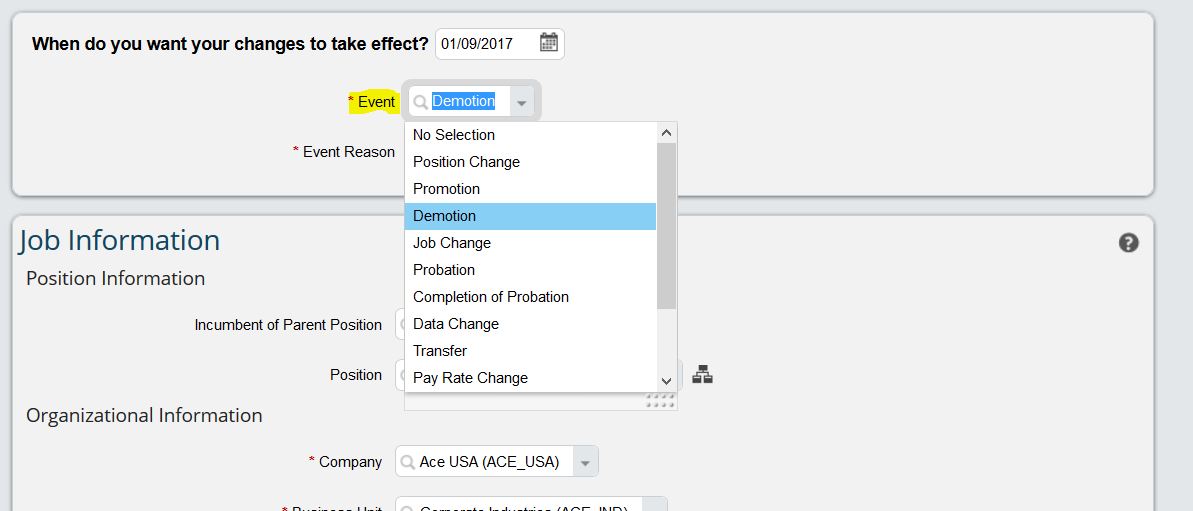Click the search icon in the Event field
1193x511 pixels.
click(x=420, y=102)
